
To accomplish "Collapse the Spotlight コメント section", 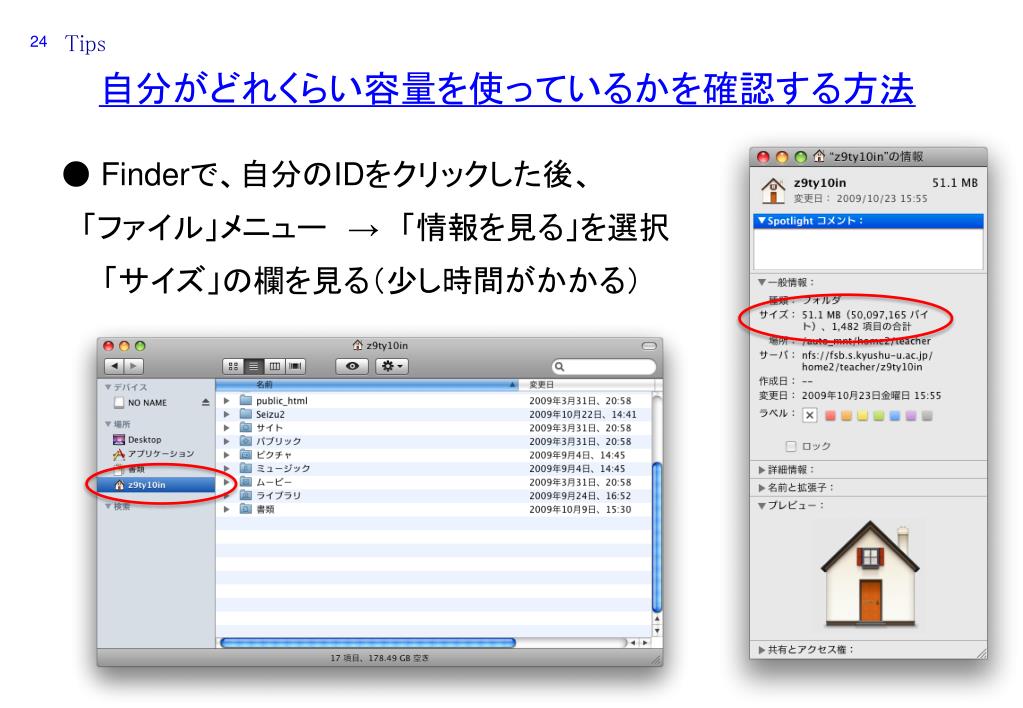I will tap(761, 221).
